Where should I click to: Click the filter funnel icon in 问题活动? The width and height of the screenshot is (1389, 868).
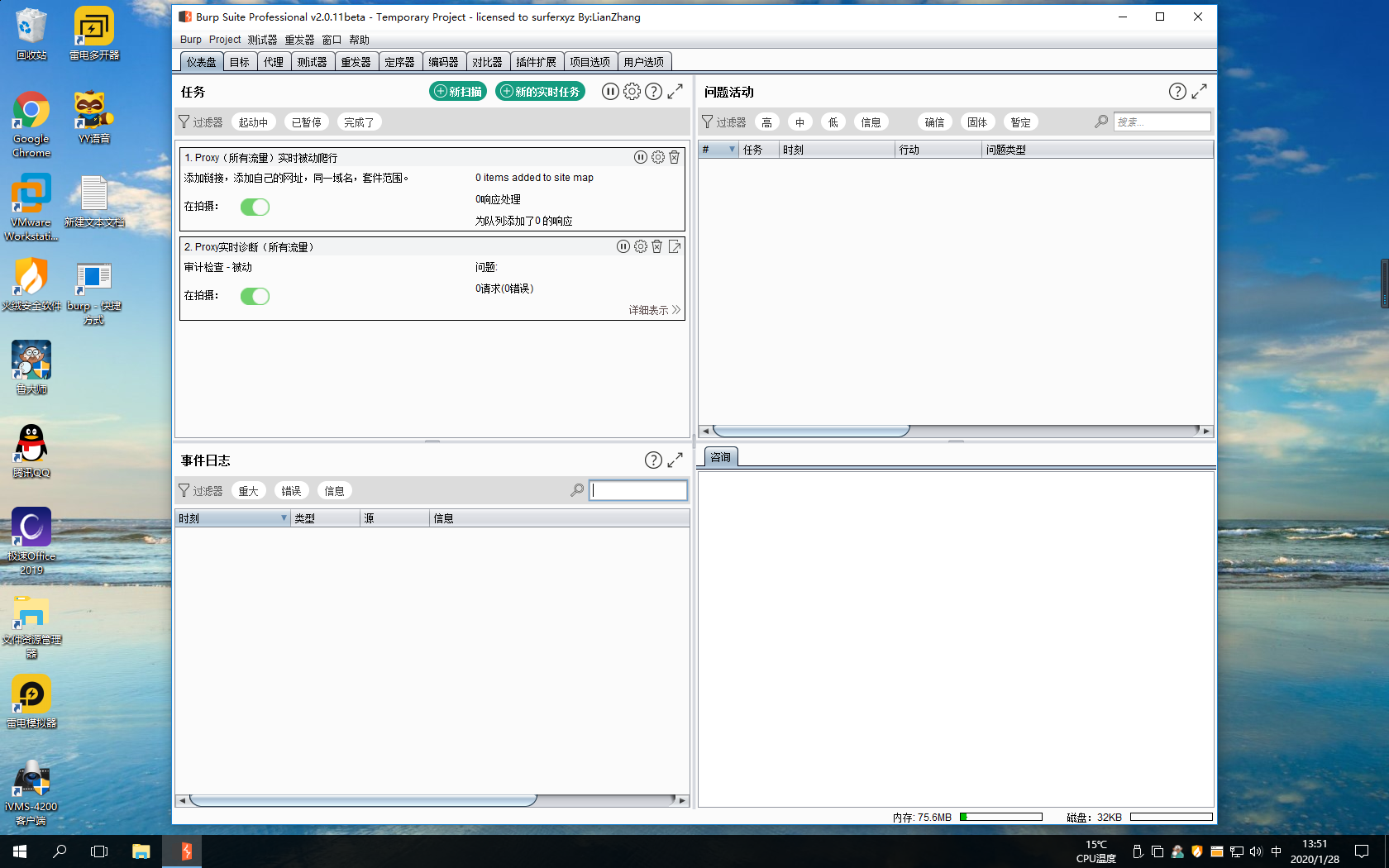708,122
